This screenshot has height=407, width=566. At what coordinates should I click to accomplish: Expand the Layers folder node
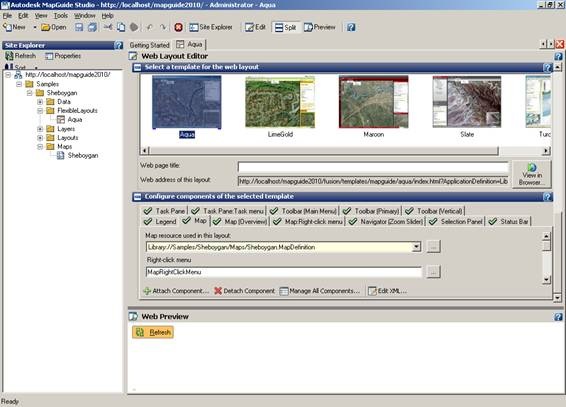(40, 129)
